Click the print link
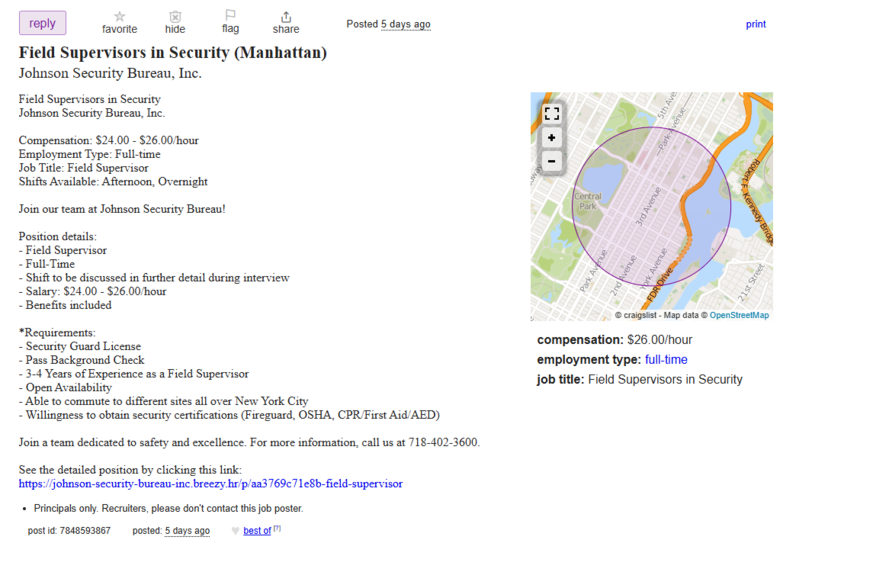This screenshot has height=588, width=889. pyautogui.click(x=755, y=24)
